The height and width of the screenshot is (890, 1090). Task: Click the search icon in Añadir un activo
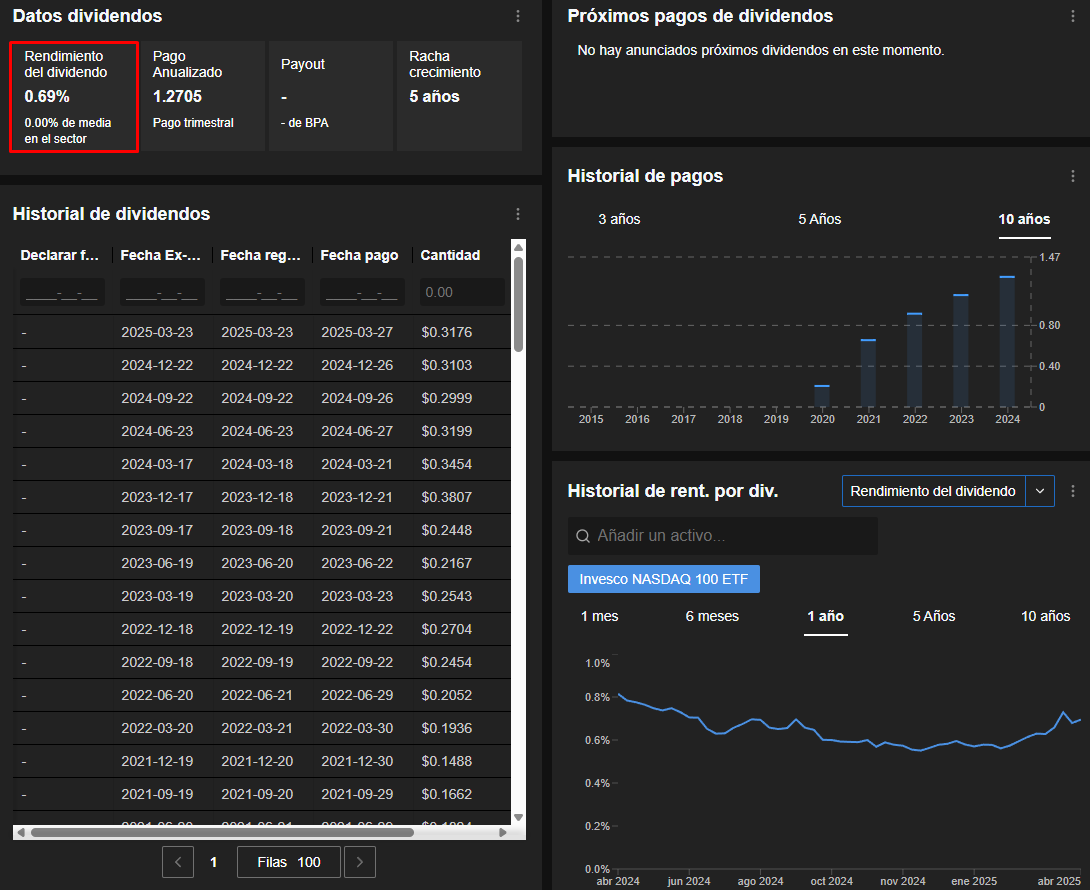pos(583,537)
